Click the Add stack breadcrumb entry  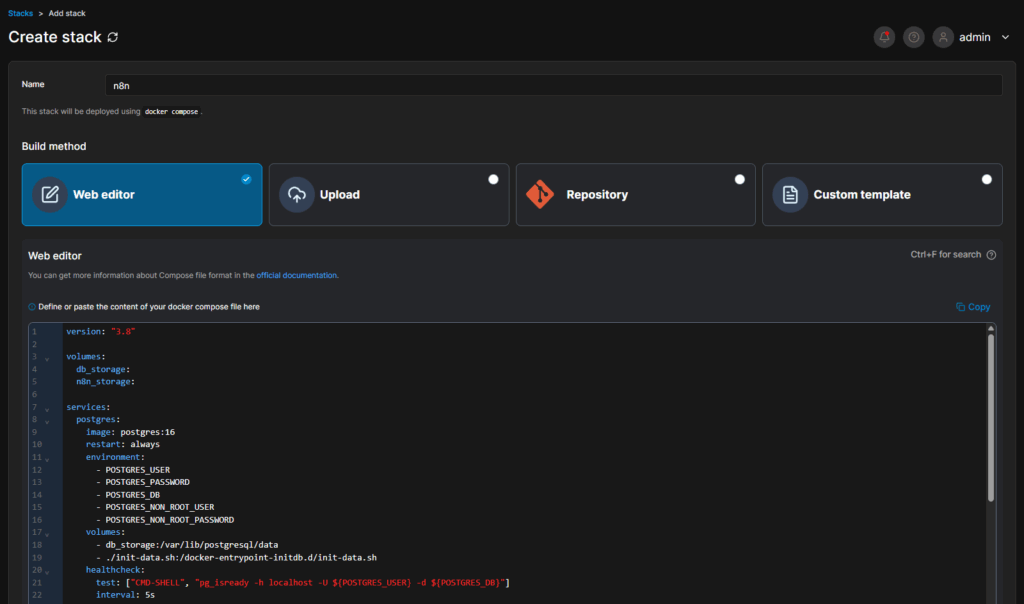(x=66, y=13)
